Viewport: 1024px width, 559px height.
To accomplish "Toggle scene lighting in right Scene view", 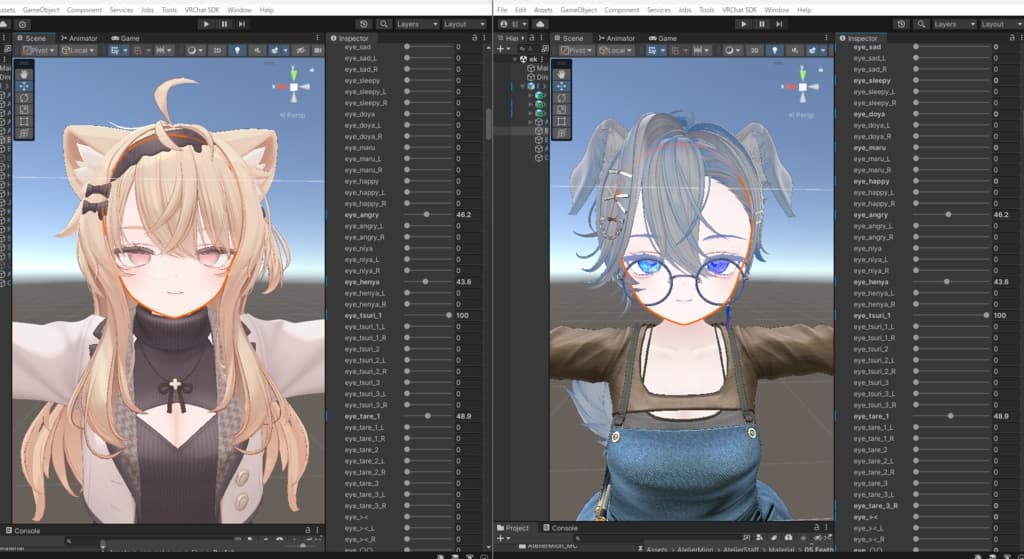I will [775, 50].
